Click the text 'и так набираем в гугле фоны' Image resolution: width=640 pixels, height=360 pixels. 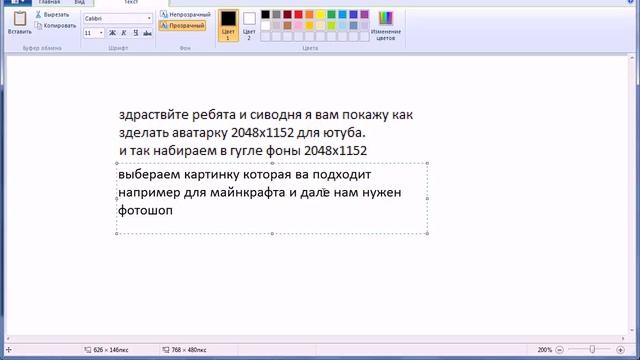(210, 151)
